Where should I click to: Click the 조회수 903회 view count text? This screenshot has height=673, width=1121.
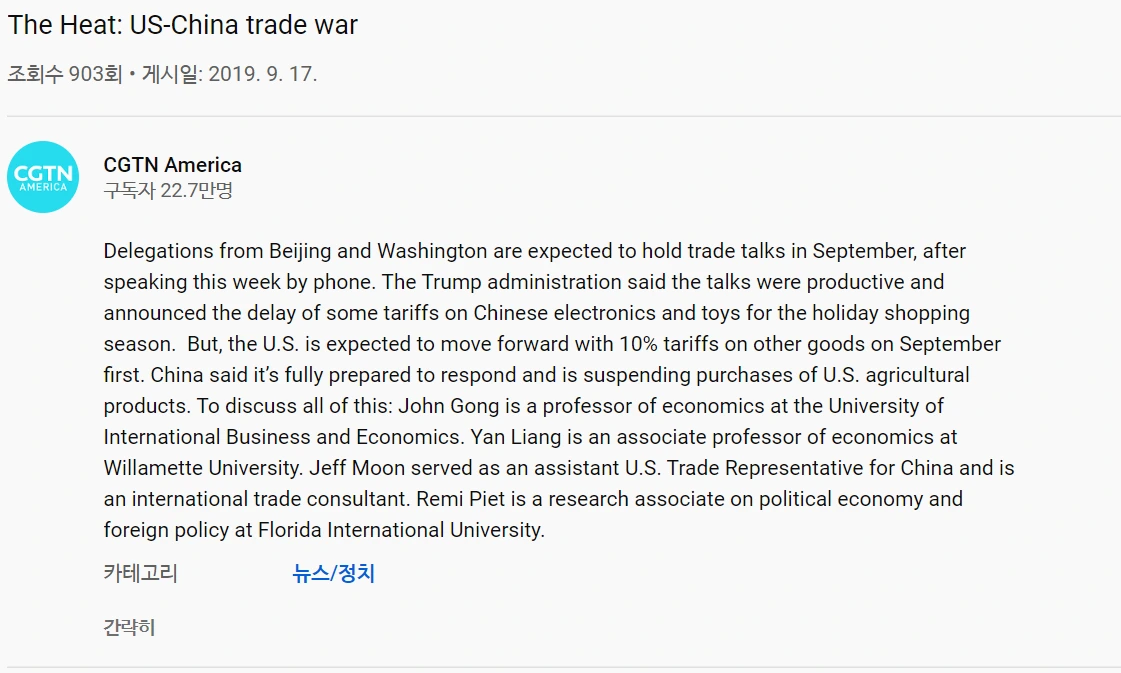coord(64,74)
